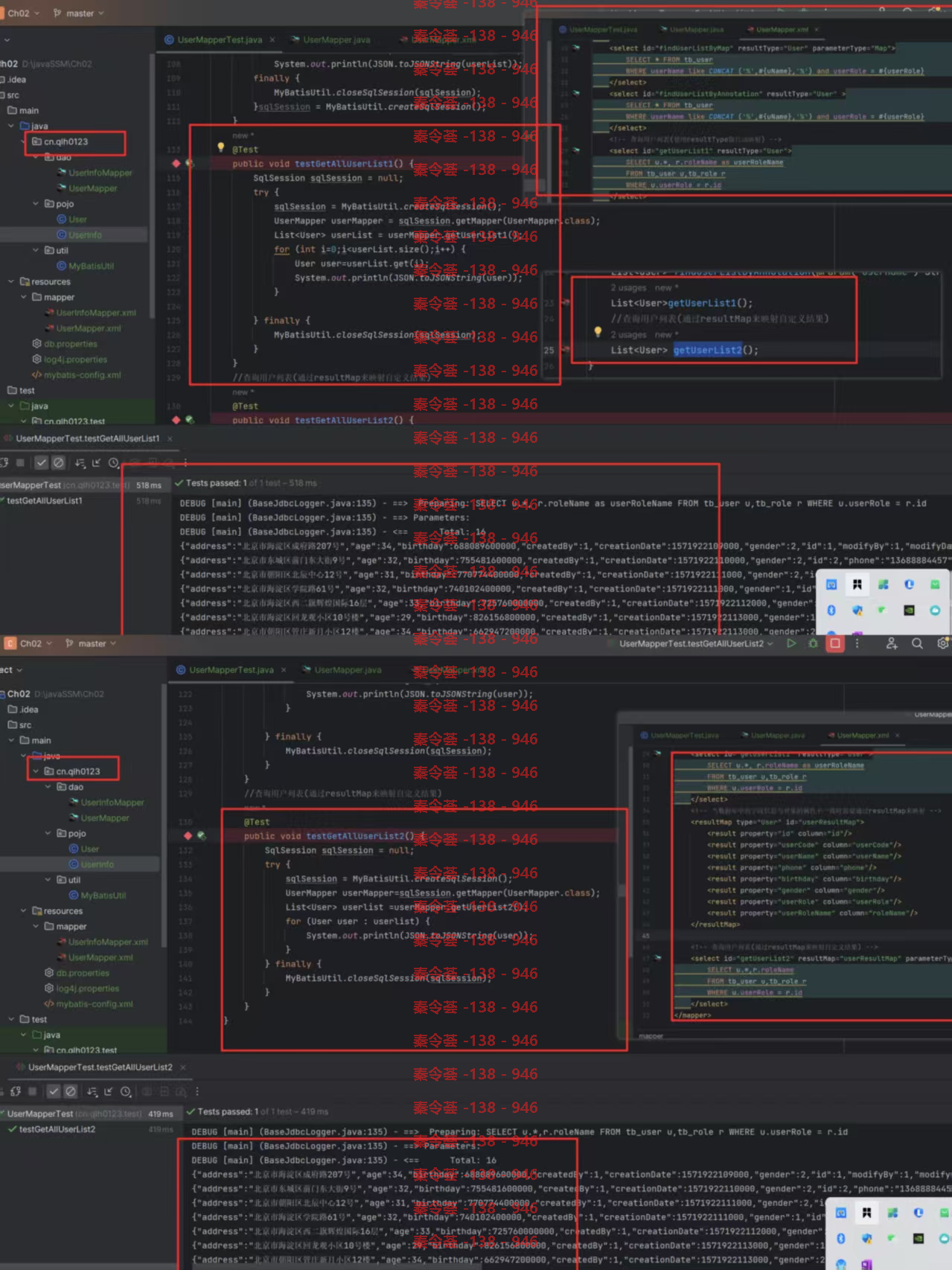Rerun failed tests icon in testGetAllUserList2 panel
Screen dimensions: 952x1270
pos(16,1092)
